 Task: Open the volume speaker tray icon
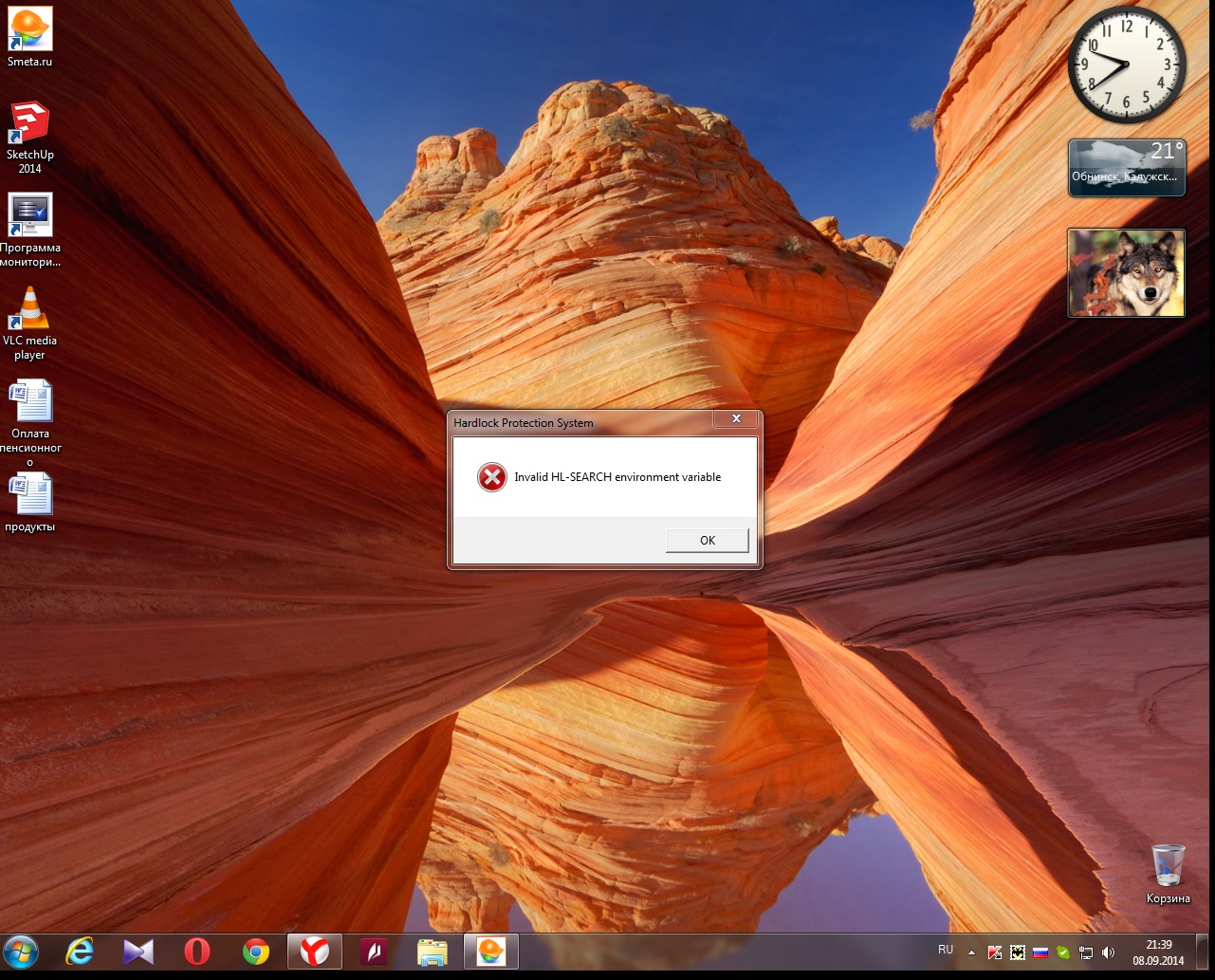(x=1109, y=952)
